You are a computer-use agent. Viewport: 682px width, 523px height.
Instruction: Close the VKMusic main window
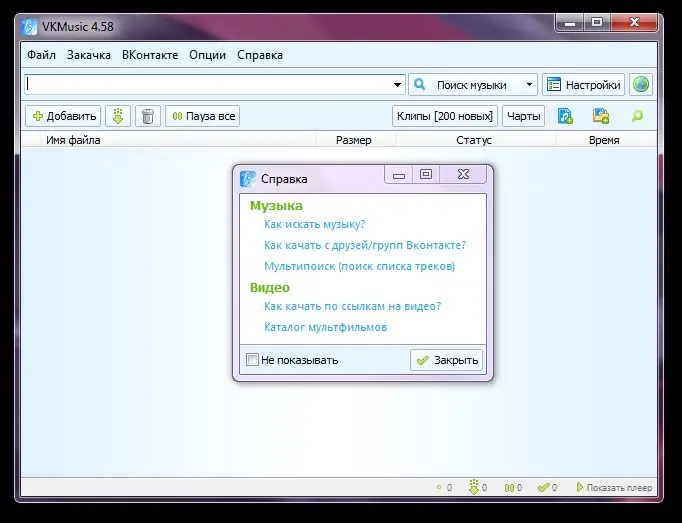[x=634, y=23]
